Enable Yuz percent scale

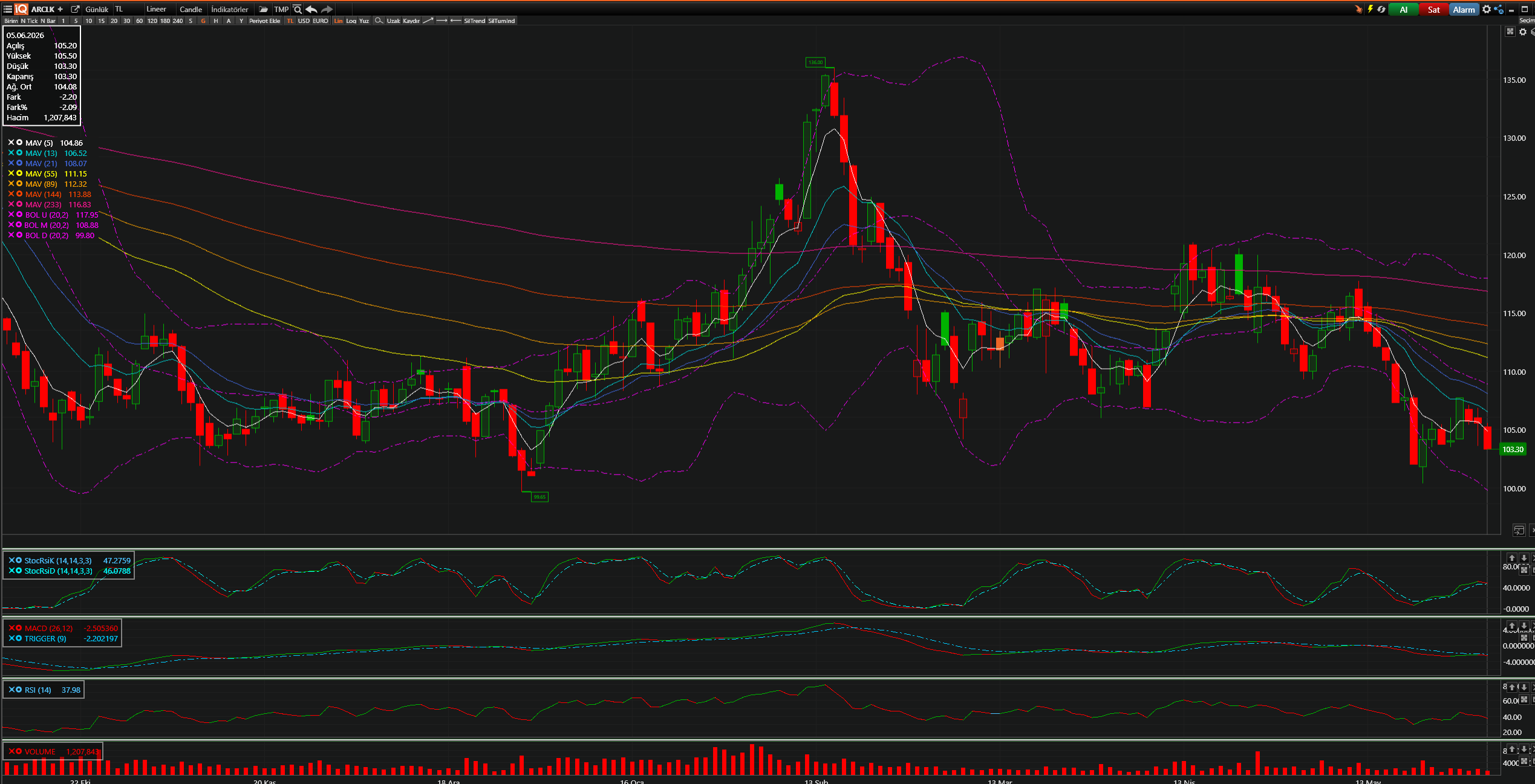(364, 21)
